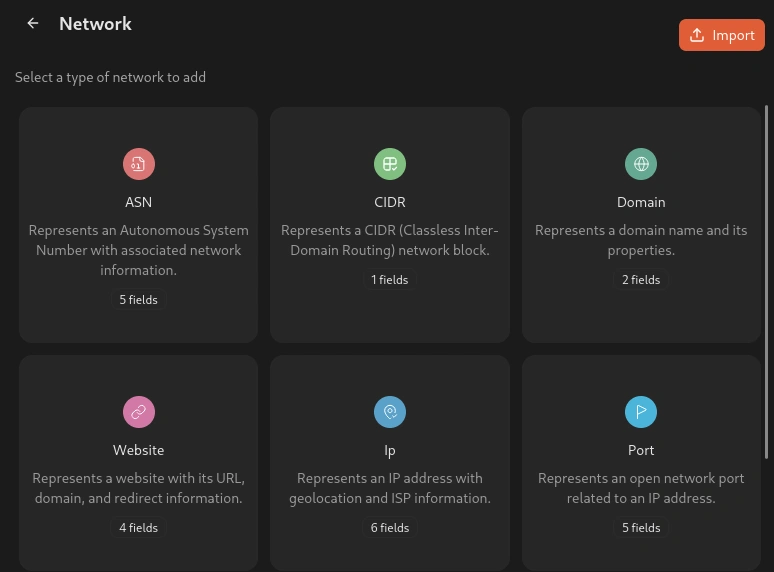Click the Domain "2 fields" badge
Image resolution: width=774 pixels, height=572 pixels.
641,280
